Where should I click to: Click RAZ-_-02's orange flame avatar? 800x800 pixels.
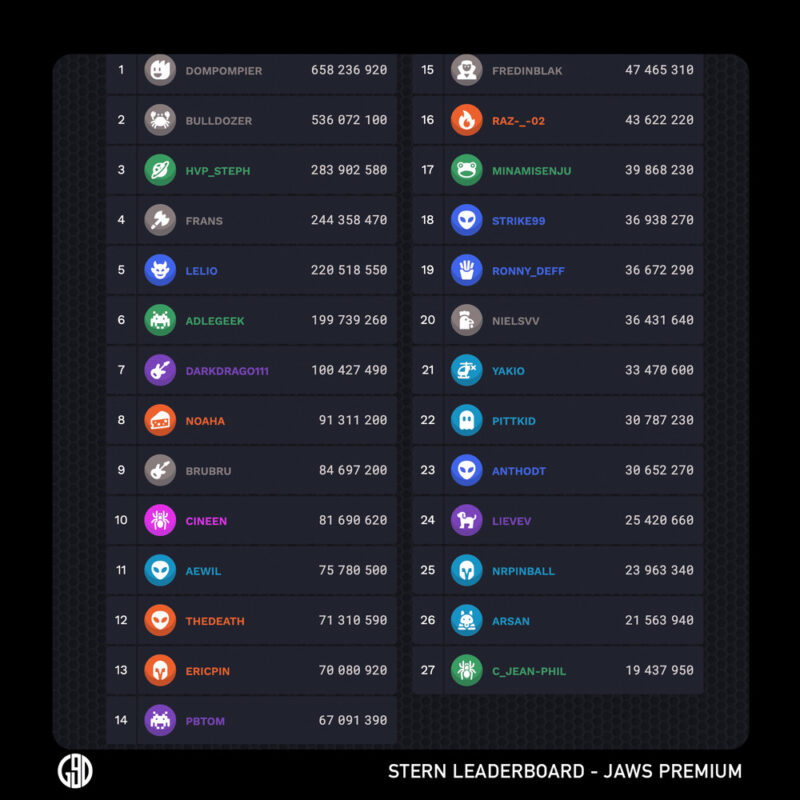(x=467, y=120)
